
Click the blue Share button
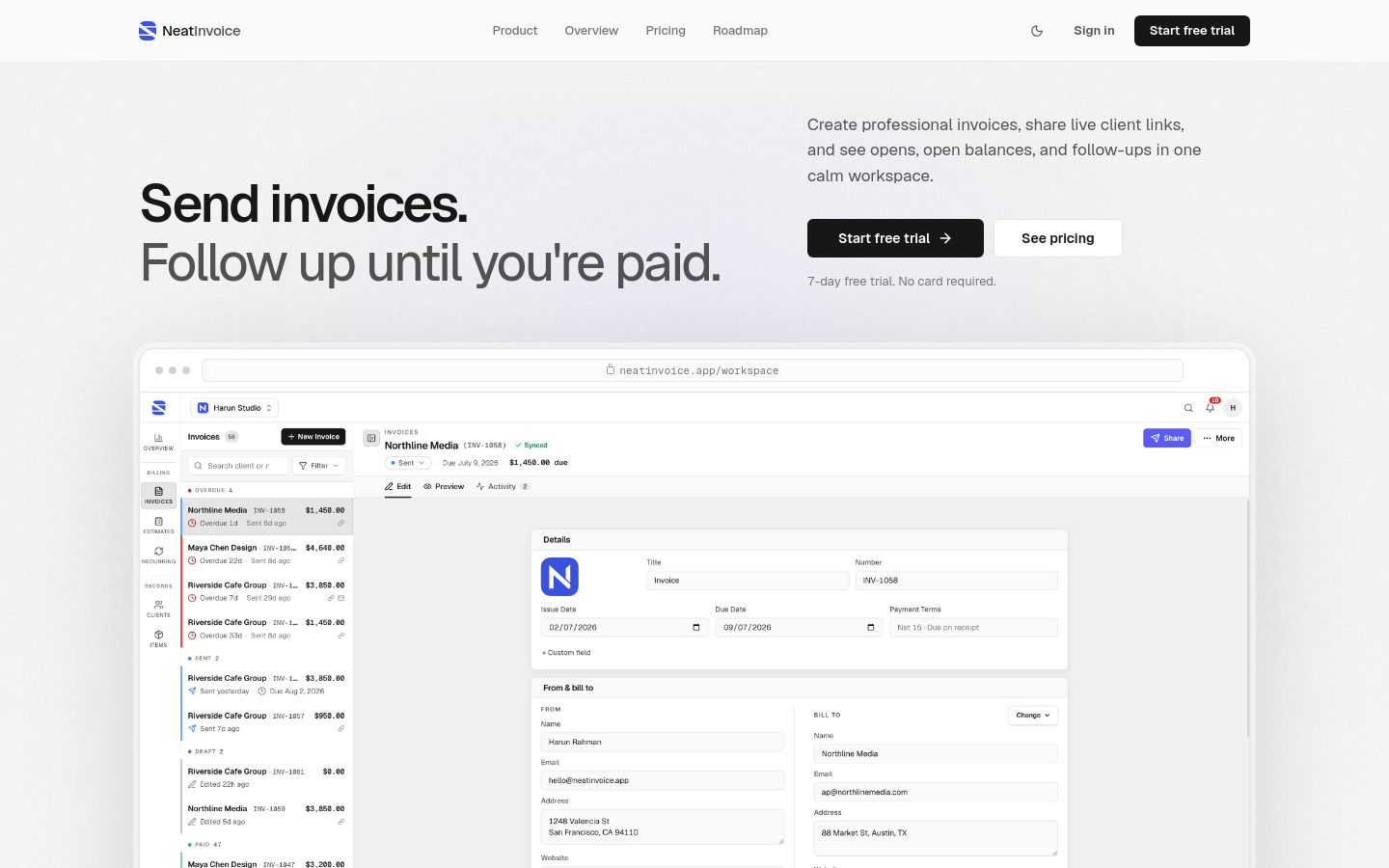click(x=1167, y=438)
